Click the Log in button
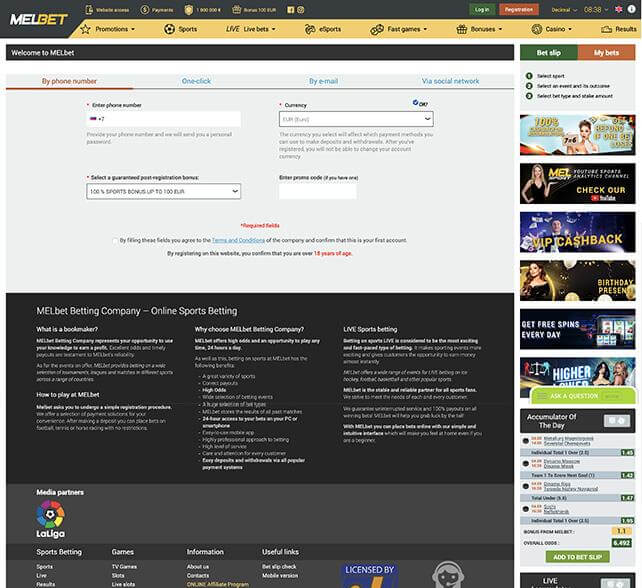Screen dimensions: 642x588 coord(482,9)
